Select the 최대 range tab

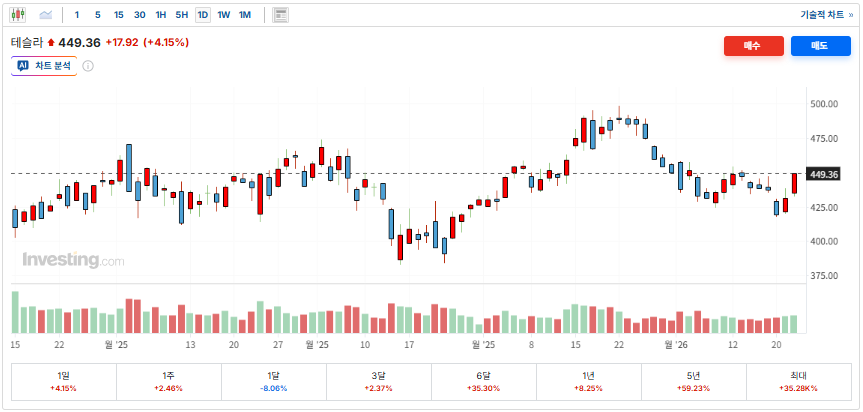click(x=799, y=381)
